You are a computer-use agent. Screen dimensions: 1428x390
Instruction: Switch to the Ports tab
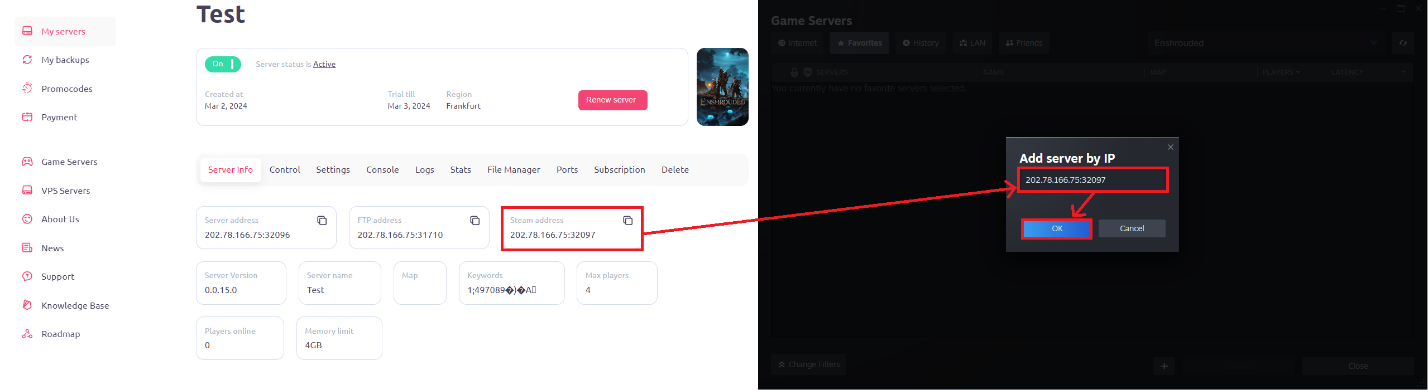click(x=567, y=170)
